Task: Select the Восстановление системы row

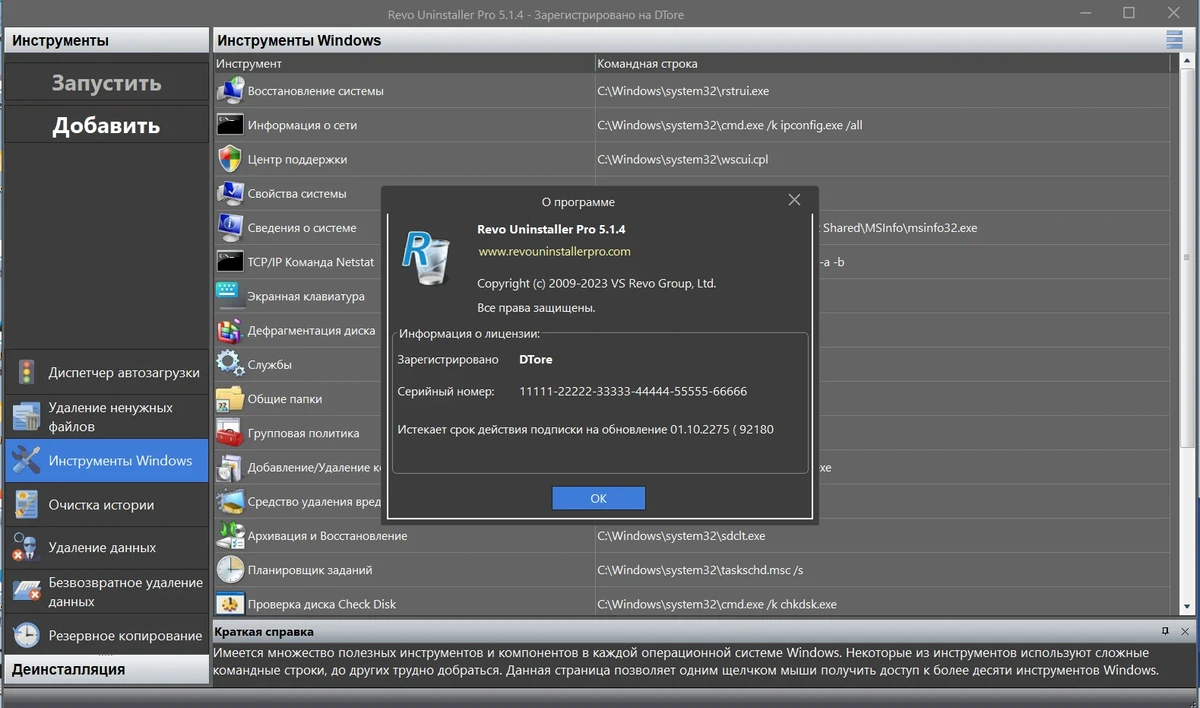Action: click(691, 91)
